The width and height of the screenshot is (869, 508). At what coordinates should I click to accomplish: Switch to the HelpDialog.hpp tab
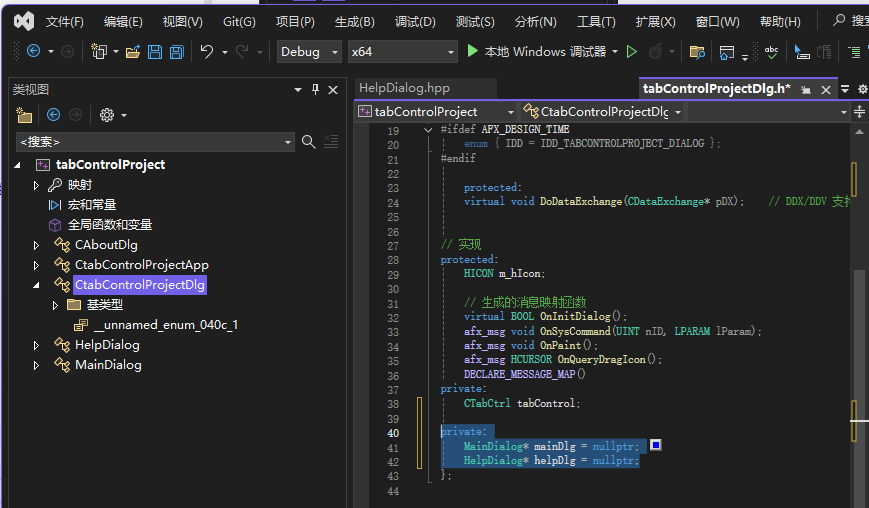(404, 88)
